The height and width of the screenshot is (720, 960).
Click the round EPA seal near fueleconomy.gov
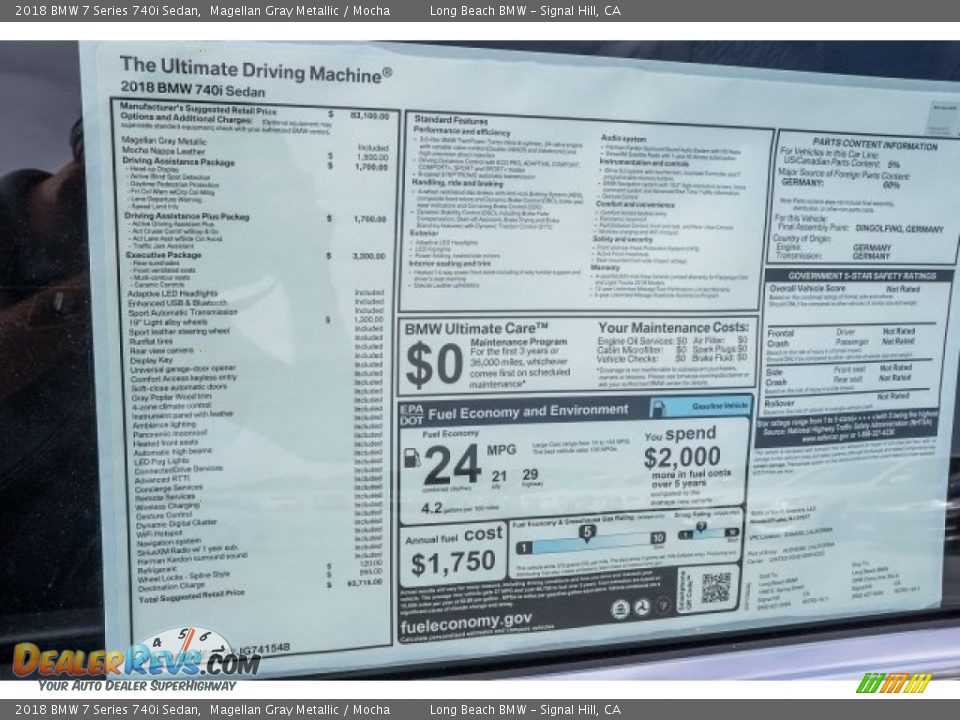click(x=620, y=609)
